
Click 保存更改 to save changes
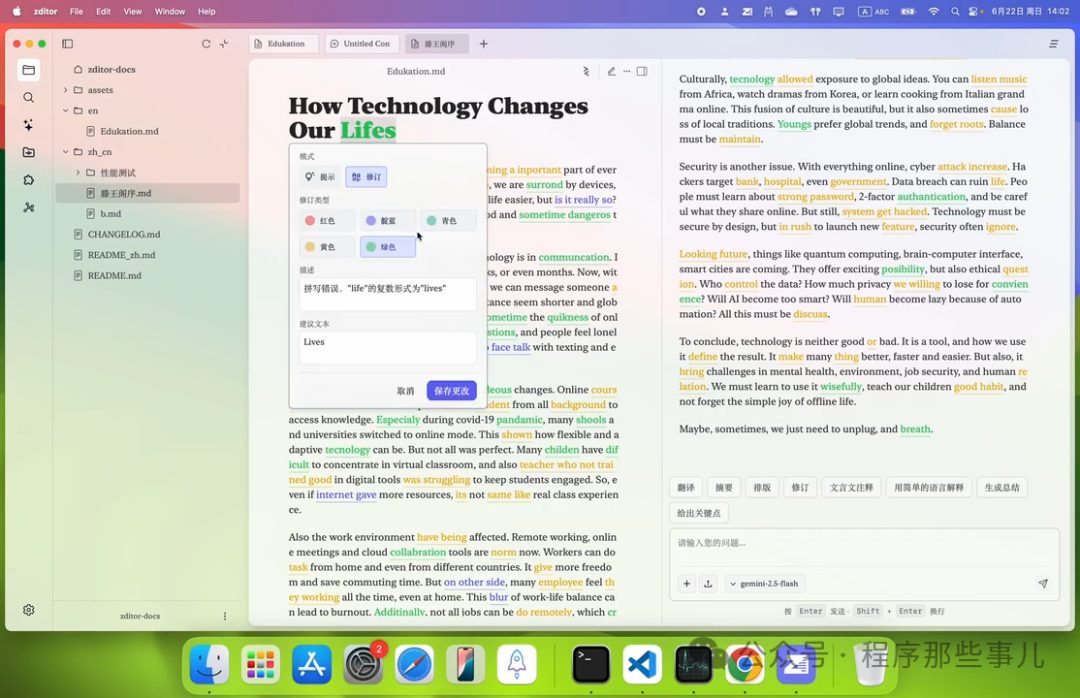click(x=451, y=391)
